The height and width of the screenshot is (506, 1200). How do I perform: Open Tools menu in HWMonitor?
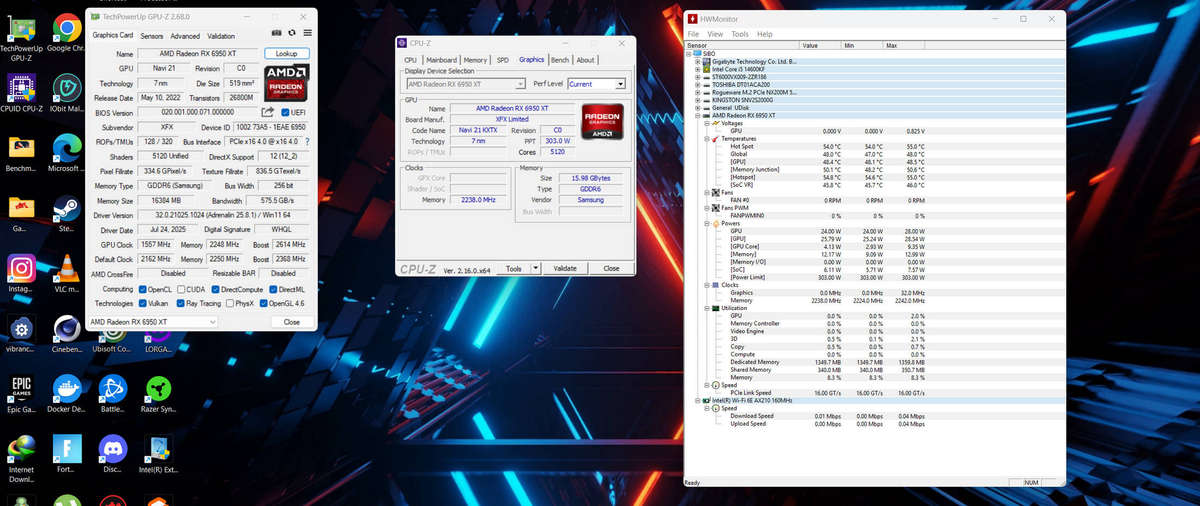740,34
